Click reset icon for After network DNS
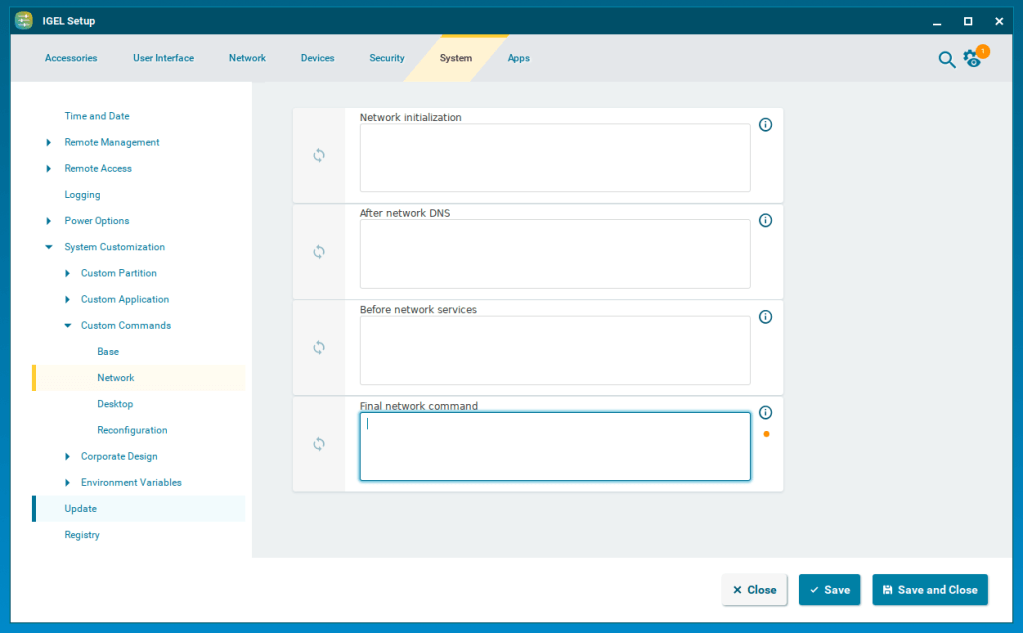The image size is (1023, 633). click(x=319, y=252)
